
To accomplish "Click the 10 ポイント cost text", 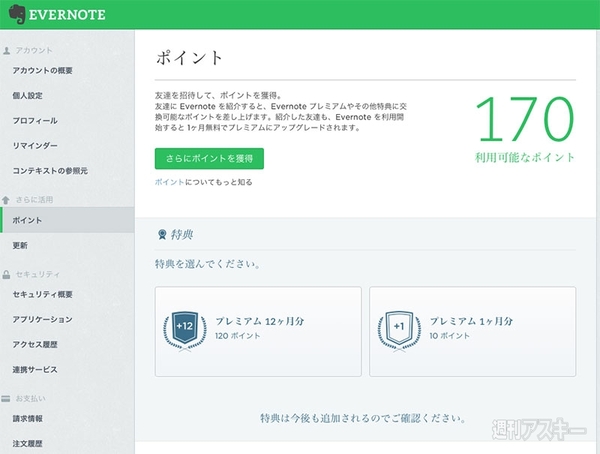I will point(449,336).
